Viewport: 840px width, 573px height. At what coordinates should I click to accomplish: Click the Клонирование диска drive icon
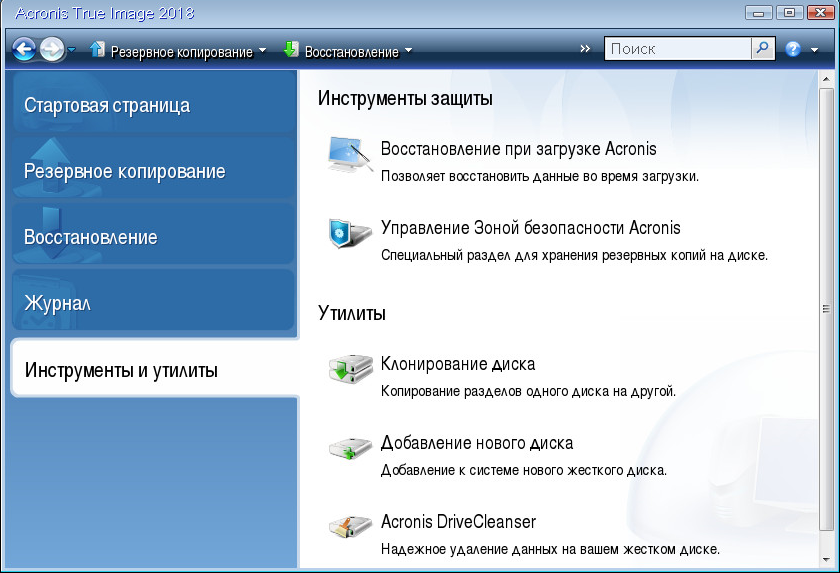coord(350,368)
